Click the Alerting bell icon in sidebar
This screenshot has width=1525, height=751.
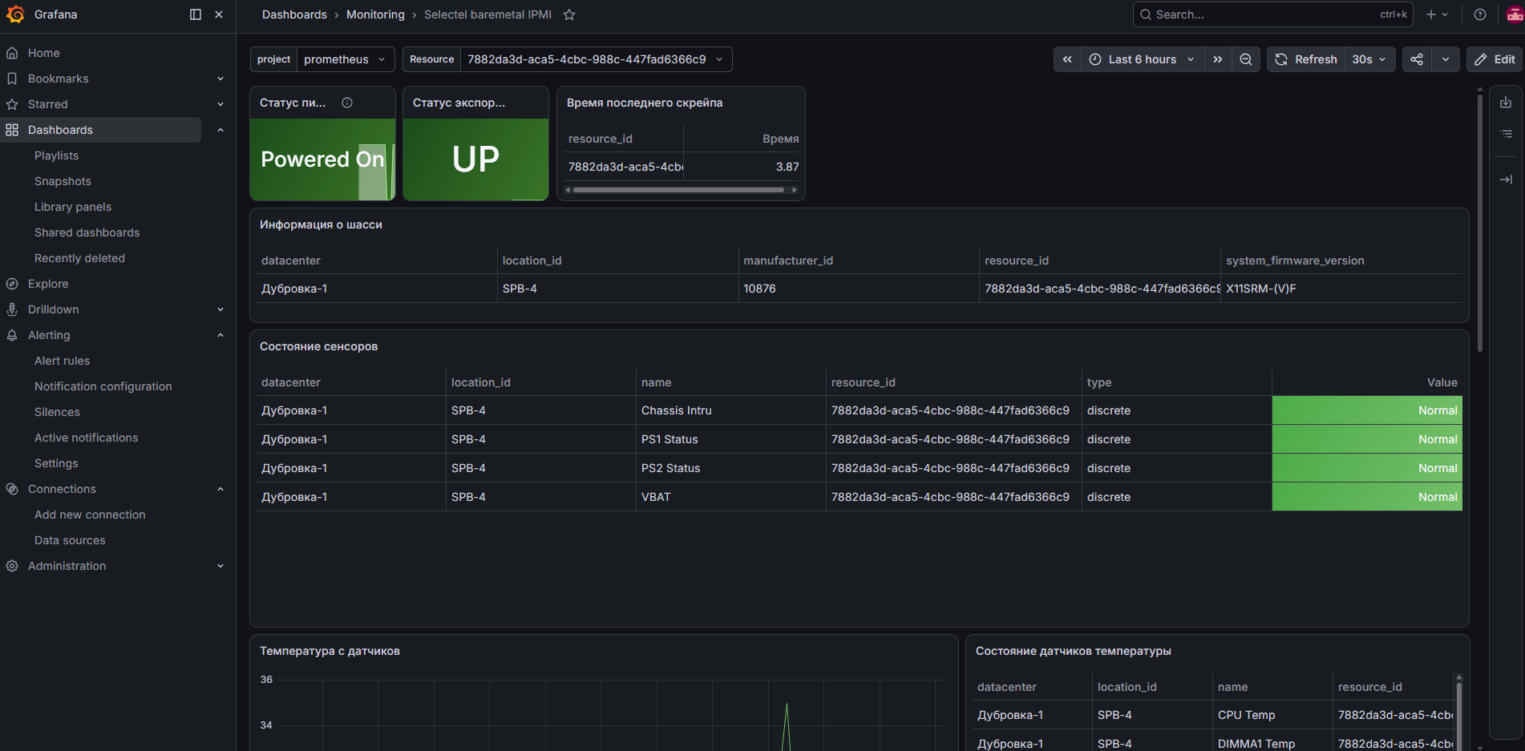click(x=12, y=335)
